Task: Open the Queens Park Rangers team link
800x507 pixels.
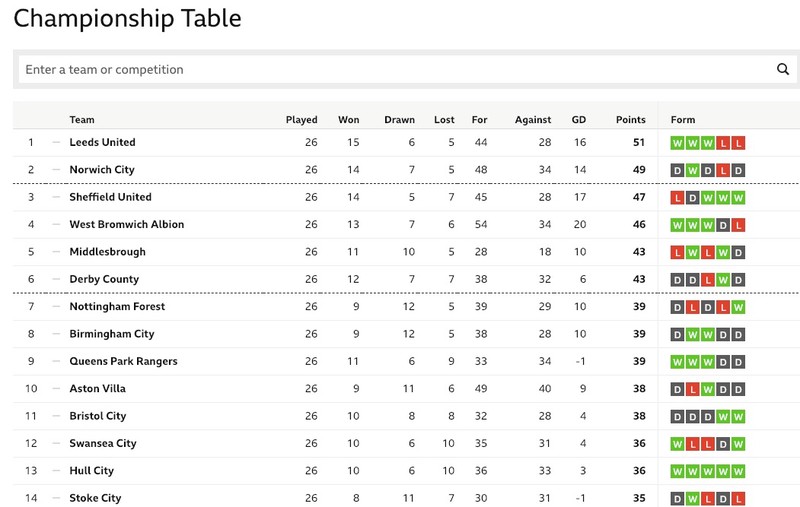Action: (123, 361)
